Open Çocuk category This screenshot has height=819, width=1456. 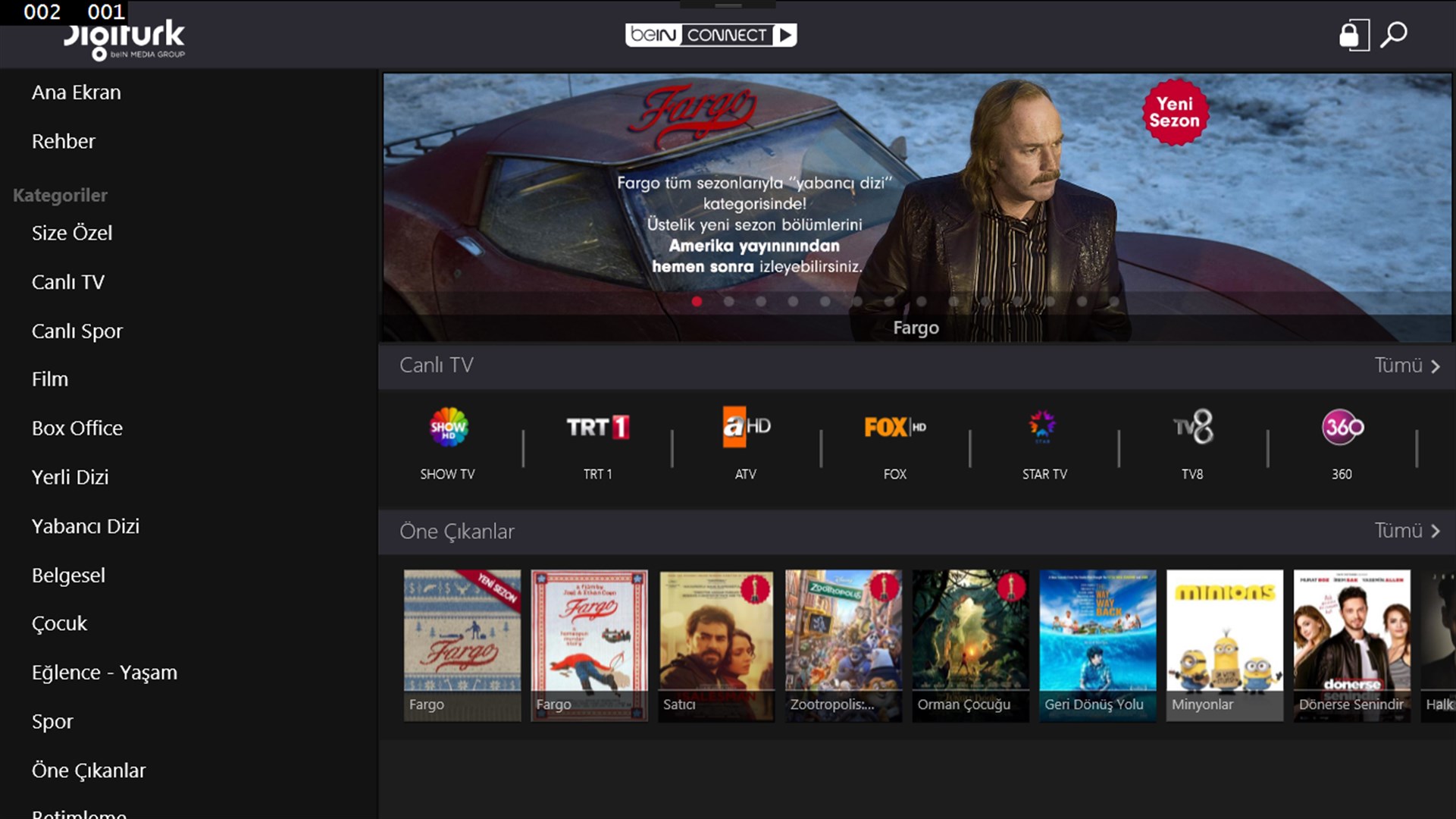pos(59,624)
